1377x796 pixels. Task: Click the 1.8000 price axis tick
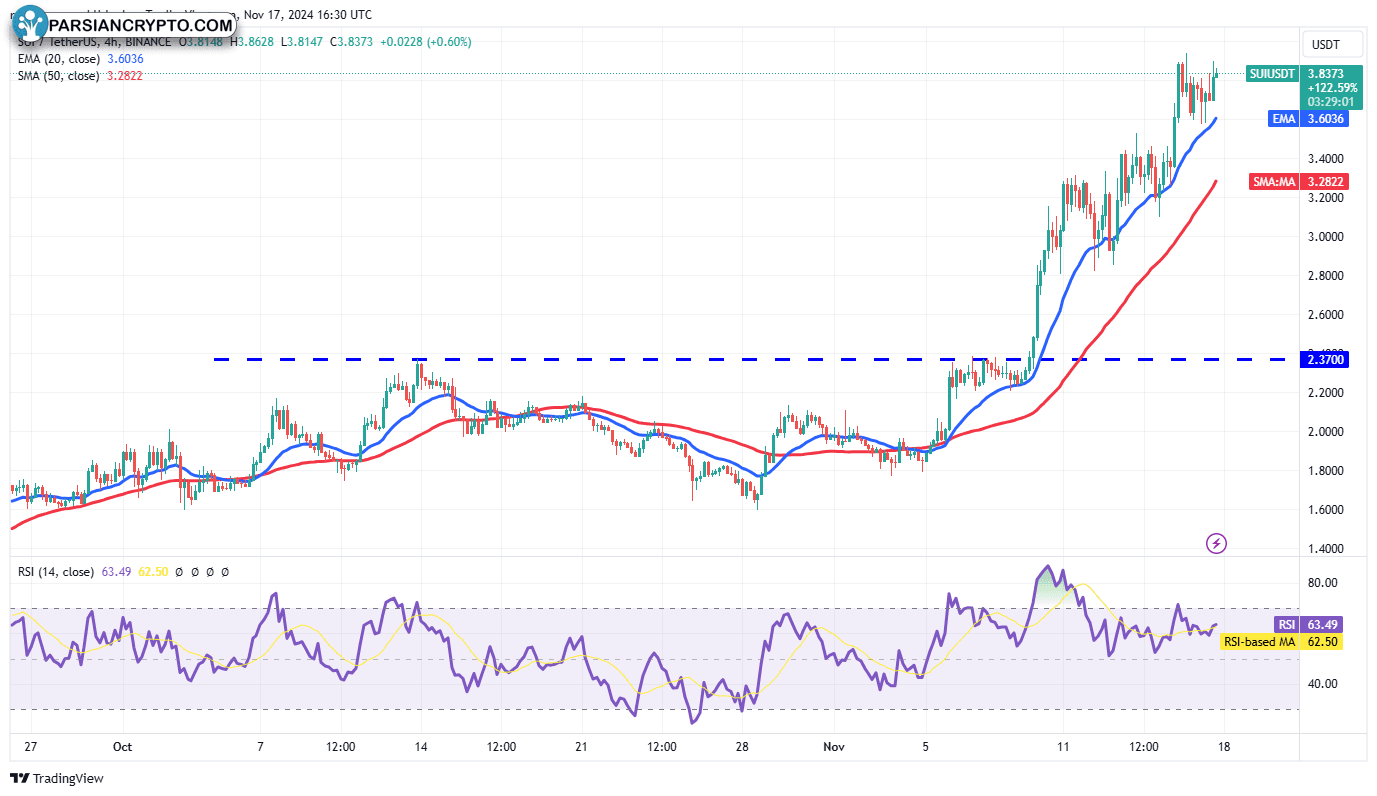point(1324,471)
